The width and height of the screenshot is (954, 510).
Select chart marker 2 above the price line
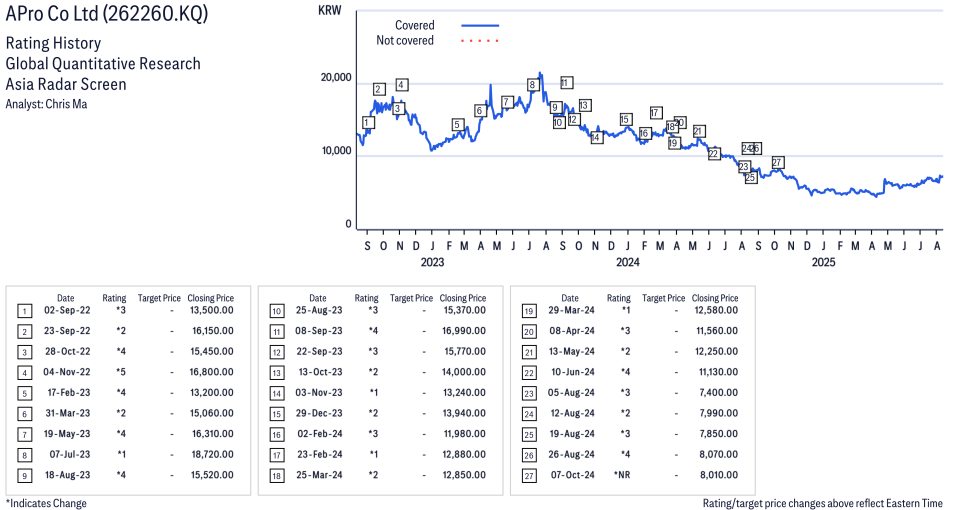[378, 89]
